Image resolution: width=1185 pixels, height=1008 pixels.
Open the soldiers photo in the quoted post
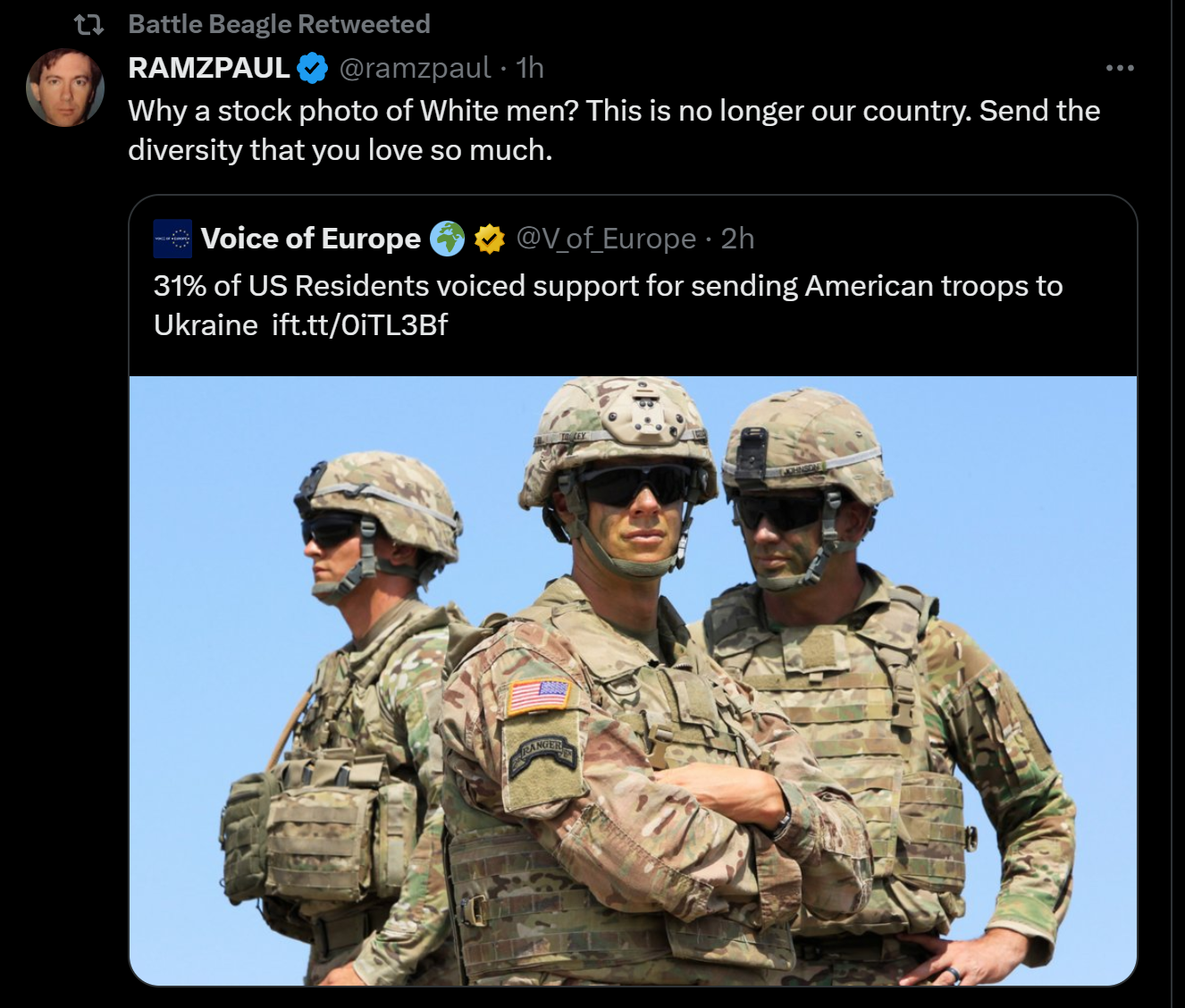click(633, 679)
